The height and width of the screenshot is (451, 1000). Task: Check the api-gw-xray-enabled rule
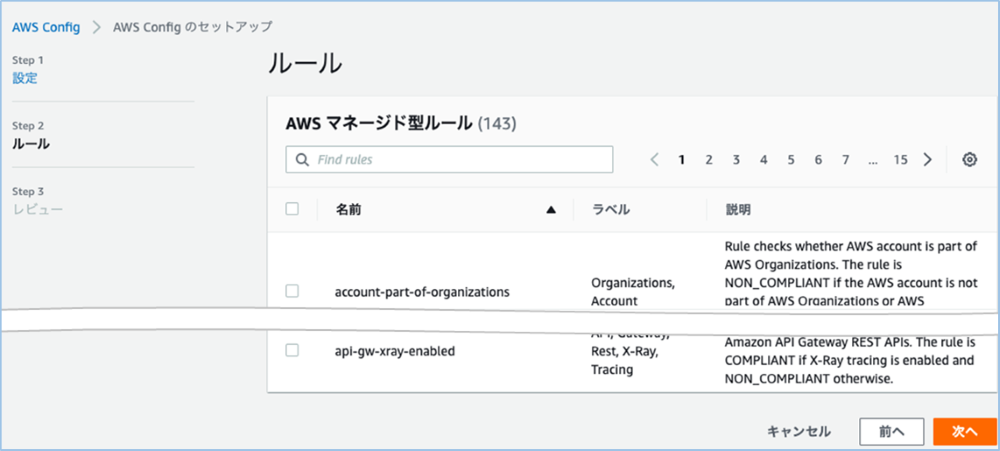pos(292,350)
